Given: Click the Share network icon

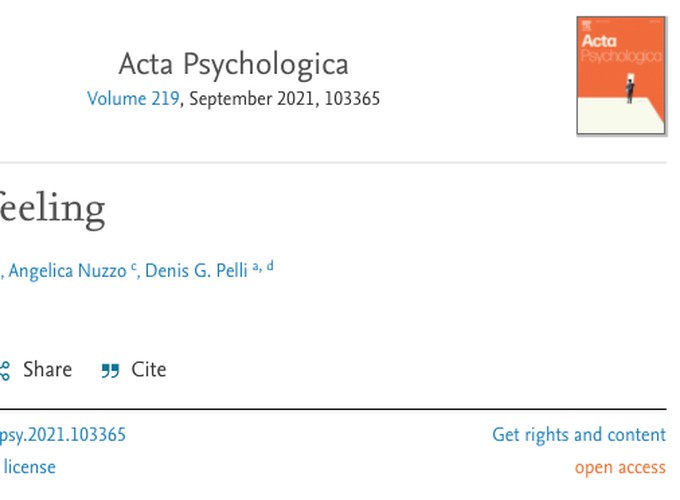Looking at the screenshot, I should pos(4,370).
